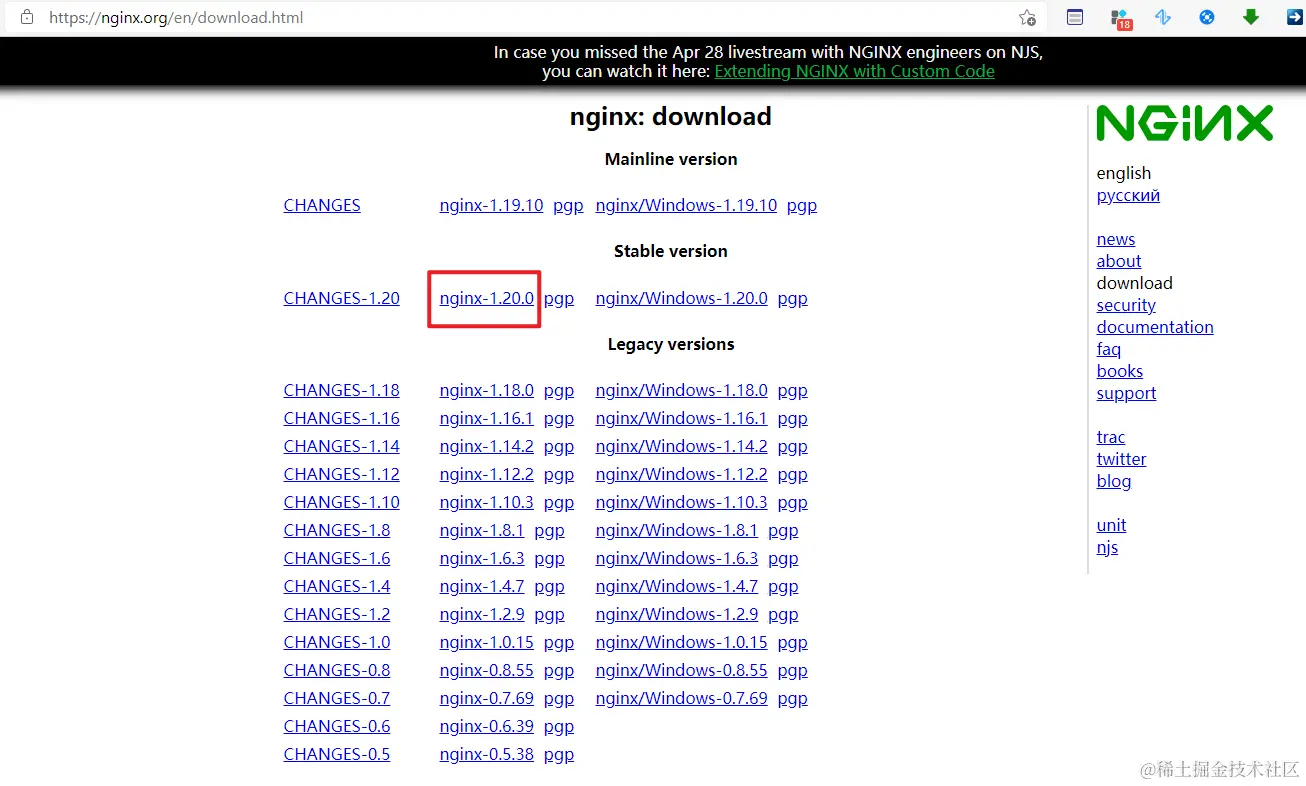
Task: Open the faq page
Action: [1109, 349]
